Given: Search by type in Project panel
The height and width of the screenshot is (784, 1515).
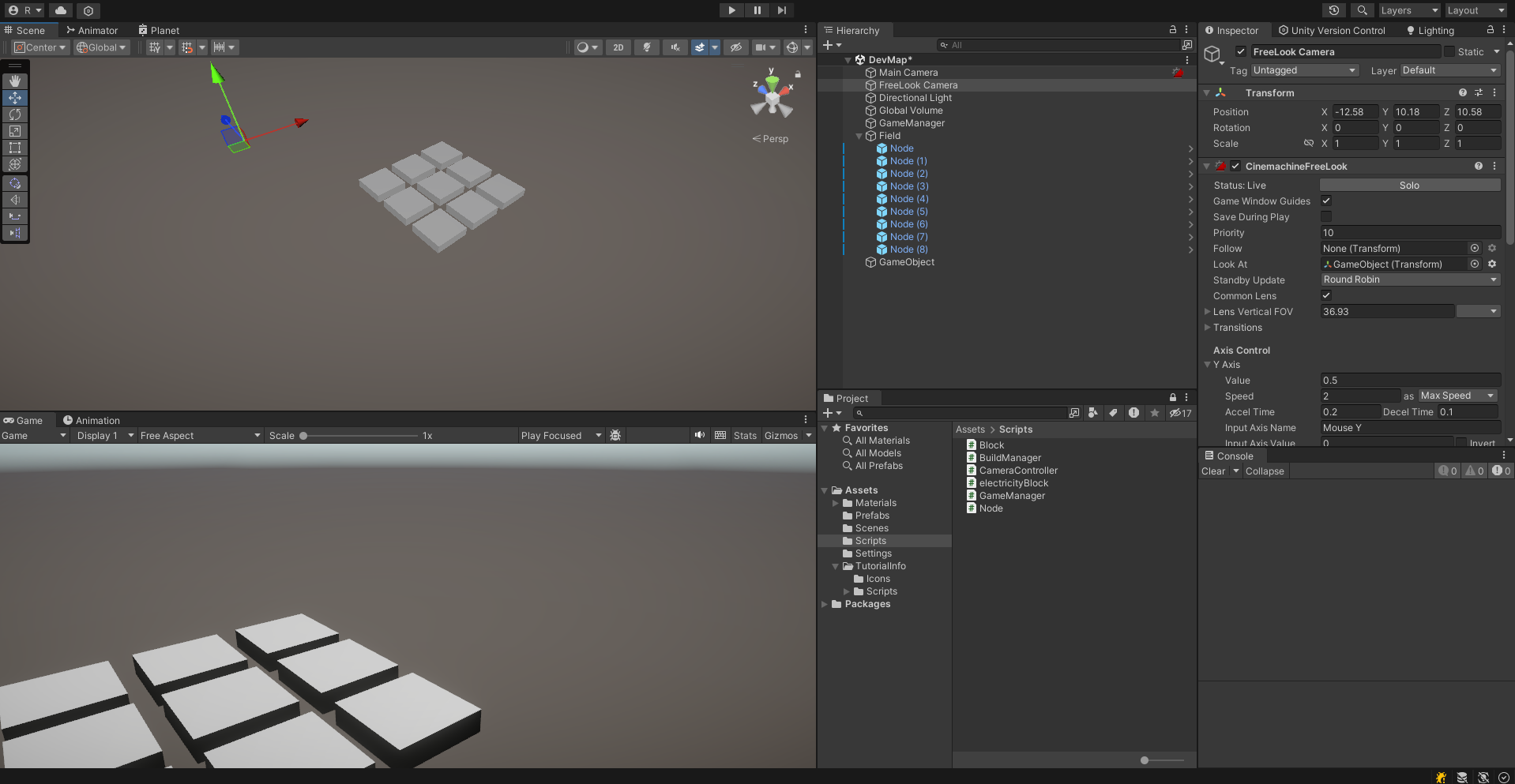Looking at the screenshot, I should [1092, 413].
